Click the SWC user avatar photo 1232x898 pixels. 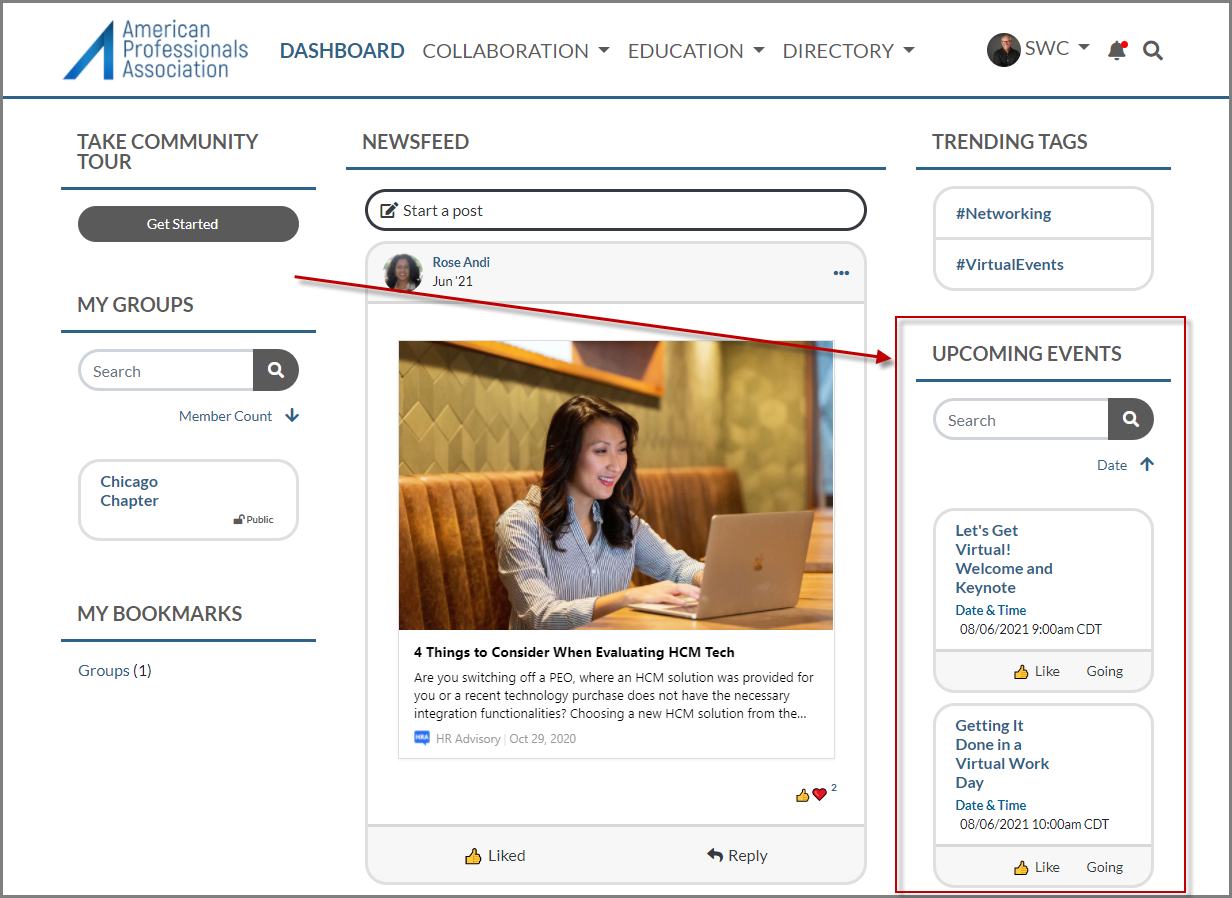pos(1003,50)
